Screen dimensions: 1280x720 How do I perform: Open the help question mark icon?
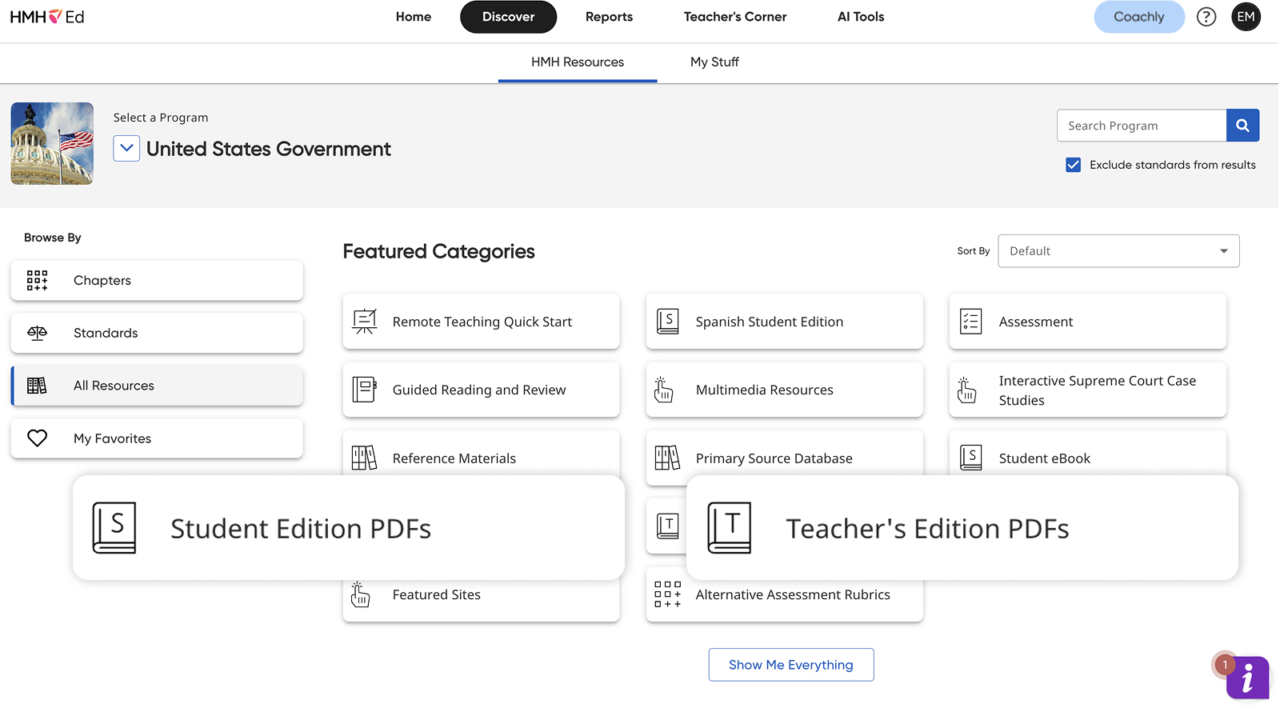(1206, 17)
